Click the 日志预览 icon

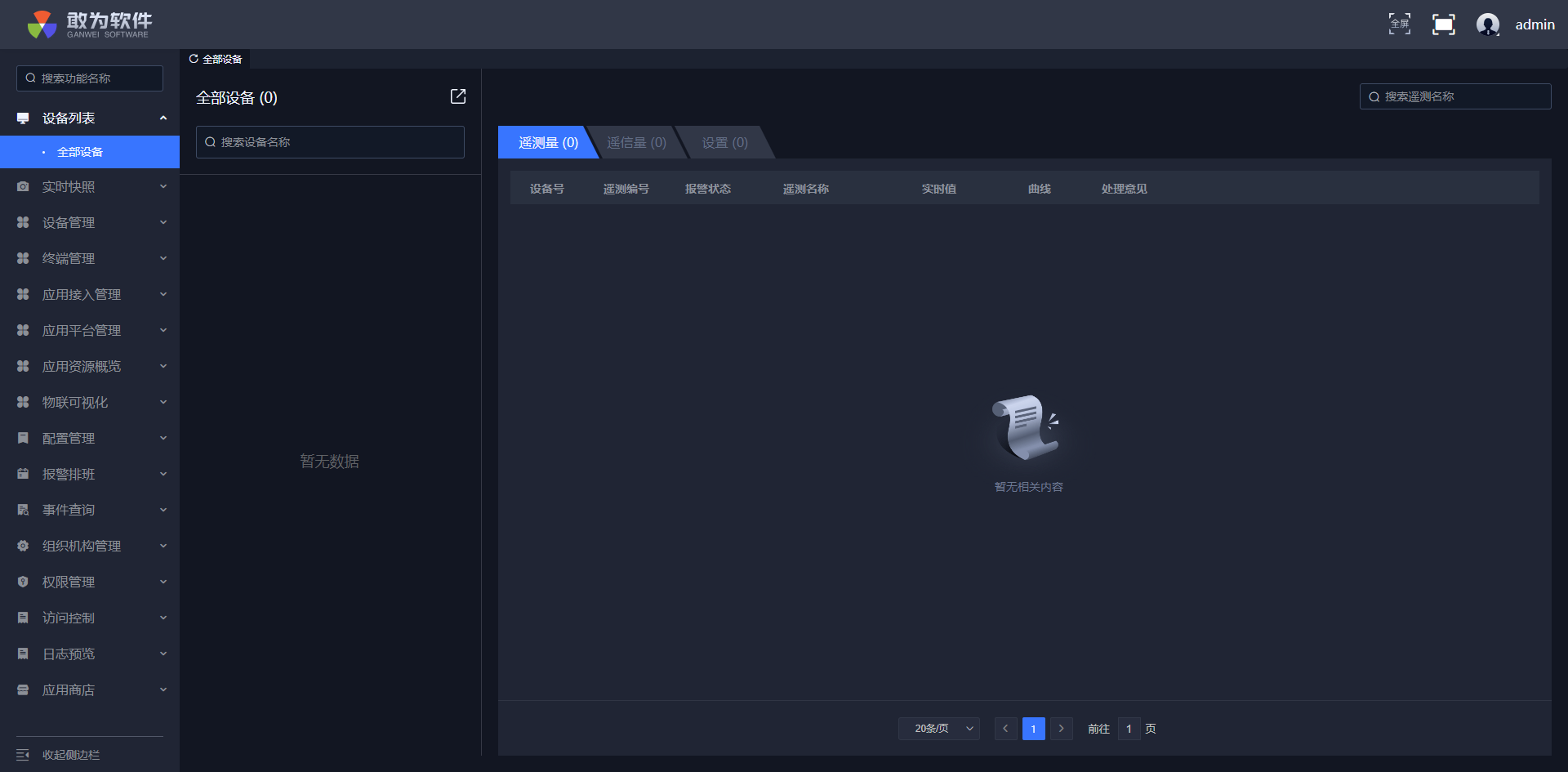pyautogui.click(x=23, y=654)
